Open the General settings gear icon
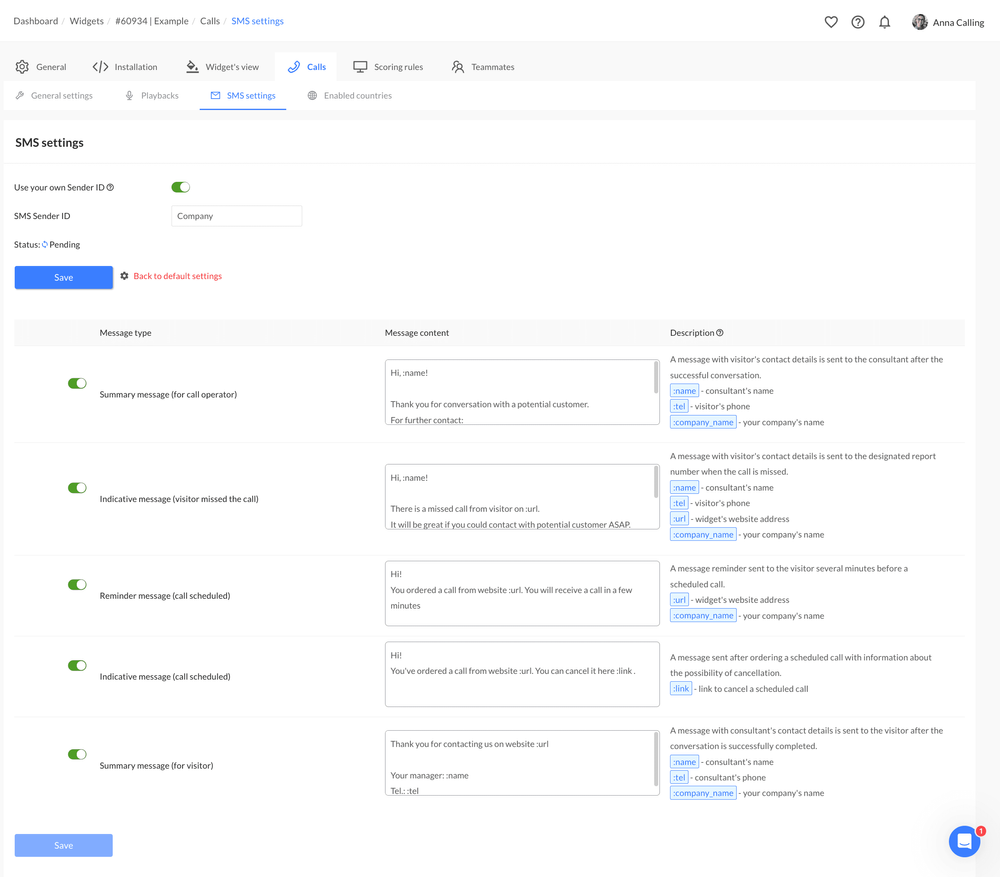1000x877 pixels. [x=22, y=66]
